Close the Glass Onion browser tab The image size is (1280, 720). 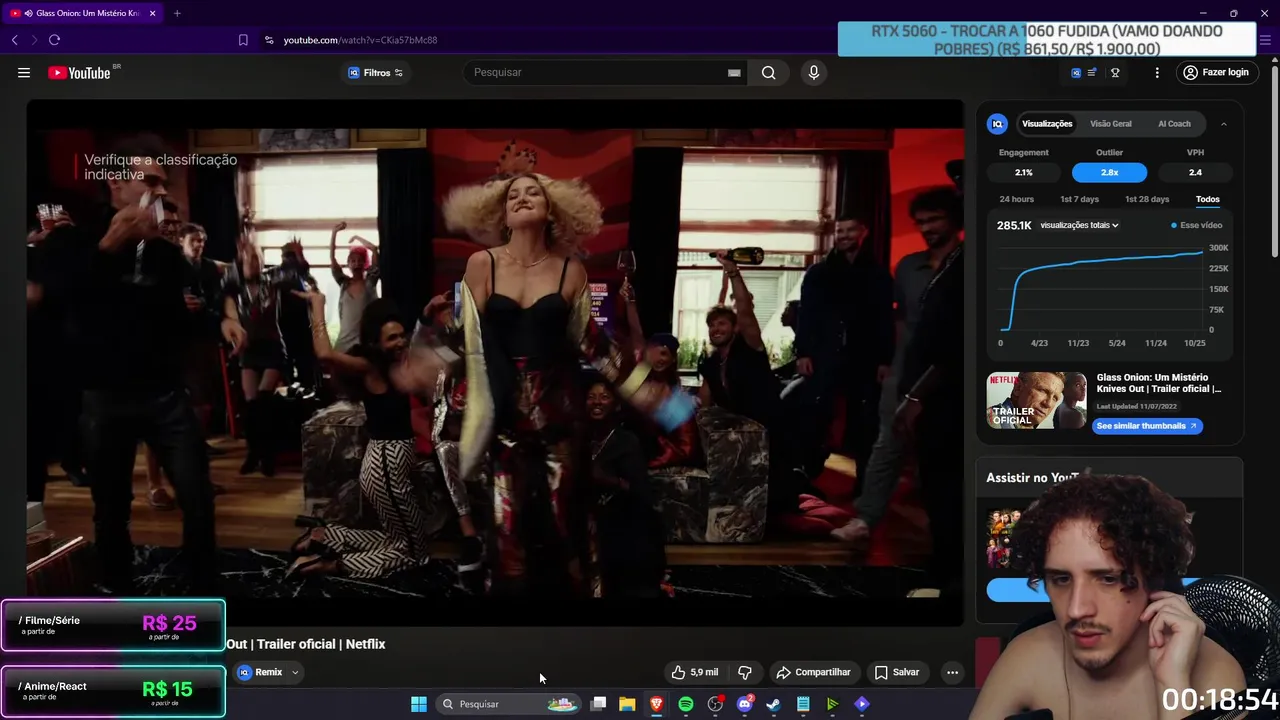click(152, 13)
